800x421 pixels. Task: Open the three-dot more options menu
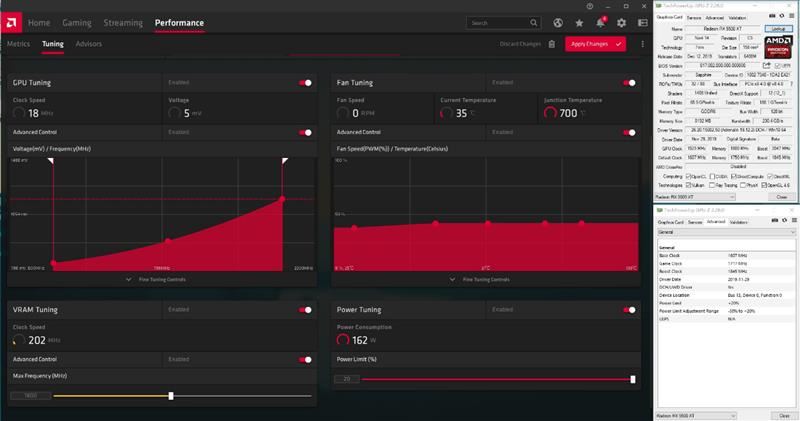(642, 44)
